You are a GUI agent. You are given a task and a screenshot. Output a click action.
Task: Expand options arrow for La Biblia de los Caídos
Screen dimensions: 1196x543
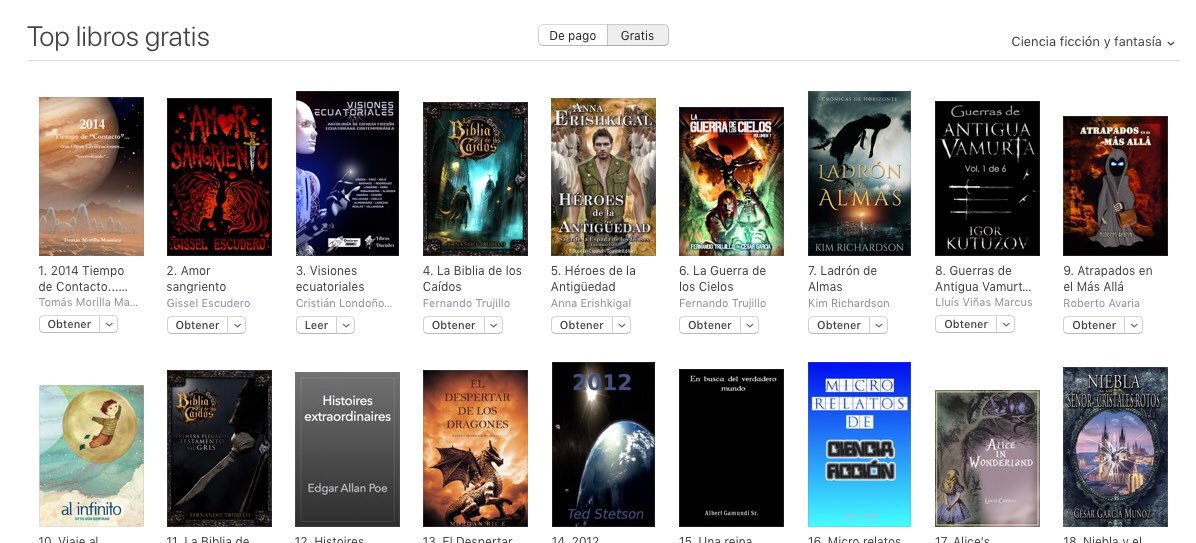point(494,325)
